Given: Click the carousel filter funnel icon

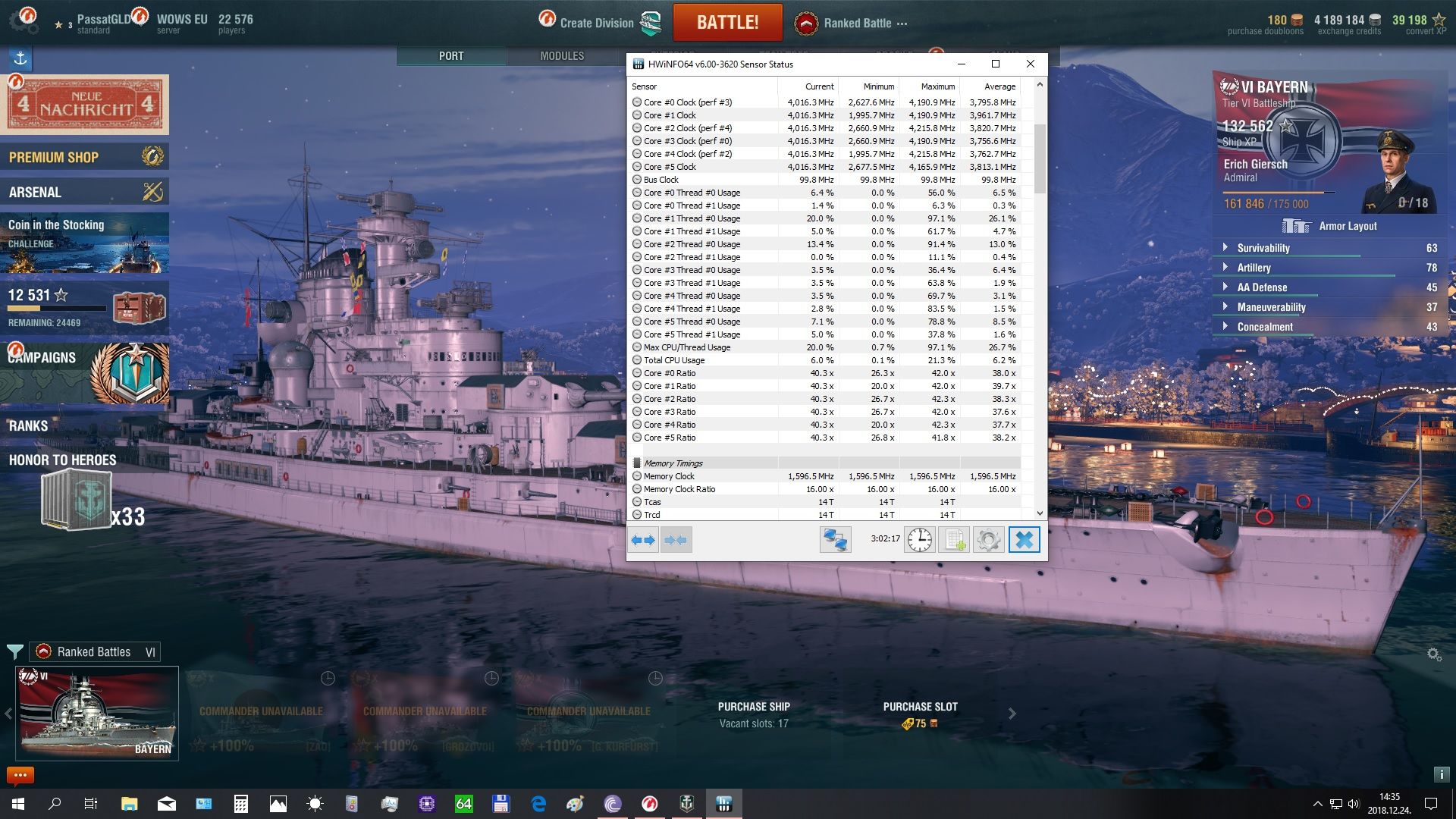Looking at the screenshot, I should coord(14,651).
